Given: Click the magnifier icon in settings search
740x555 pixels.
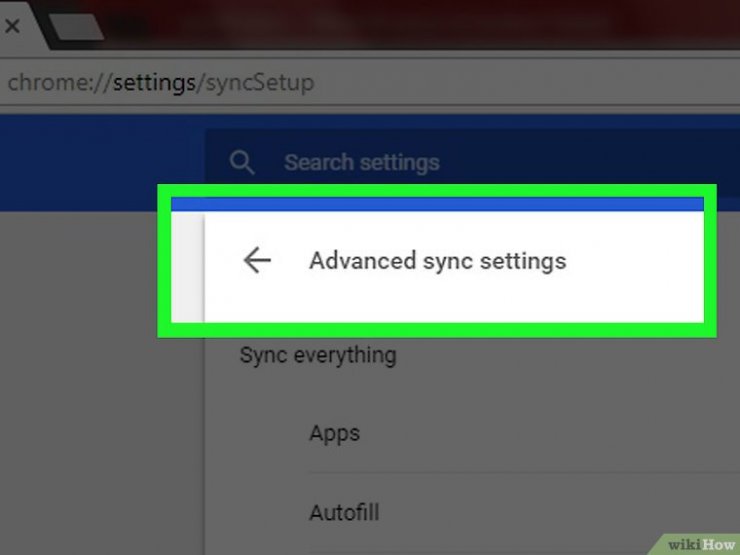Looking at the screenshot, I should (x=241, y=162).
